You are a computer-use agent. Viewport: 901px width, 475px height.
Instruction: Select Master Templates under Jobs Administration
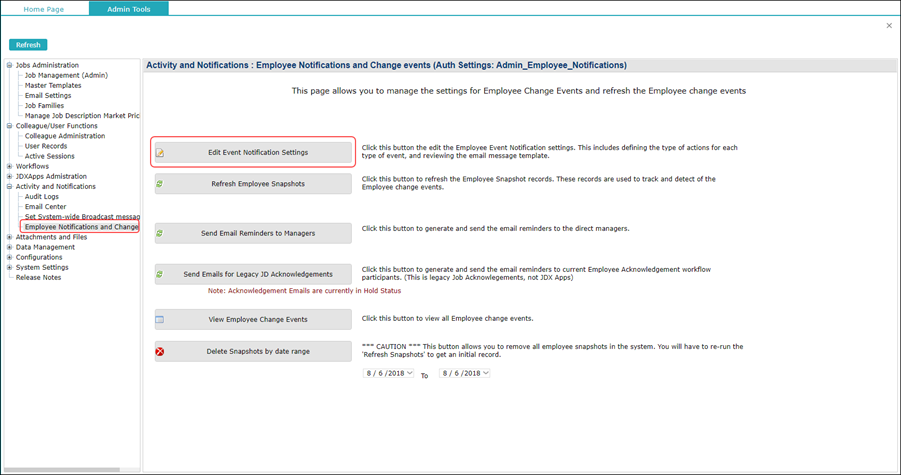pos(53,86)
